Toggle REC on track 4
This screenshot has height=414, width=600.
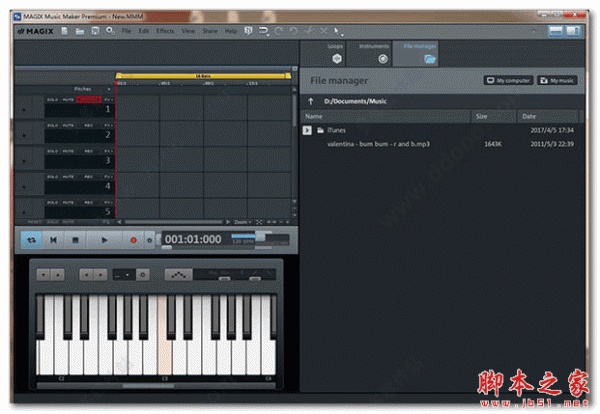tap(89, 177)
